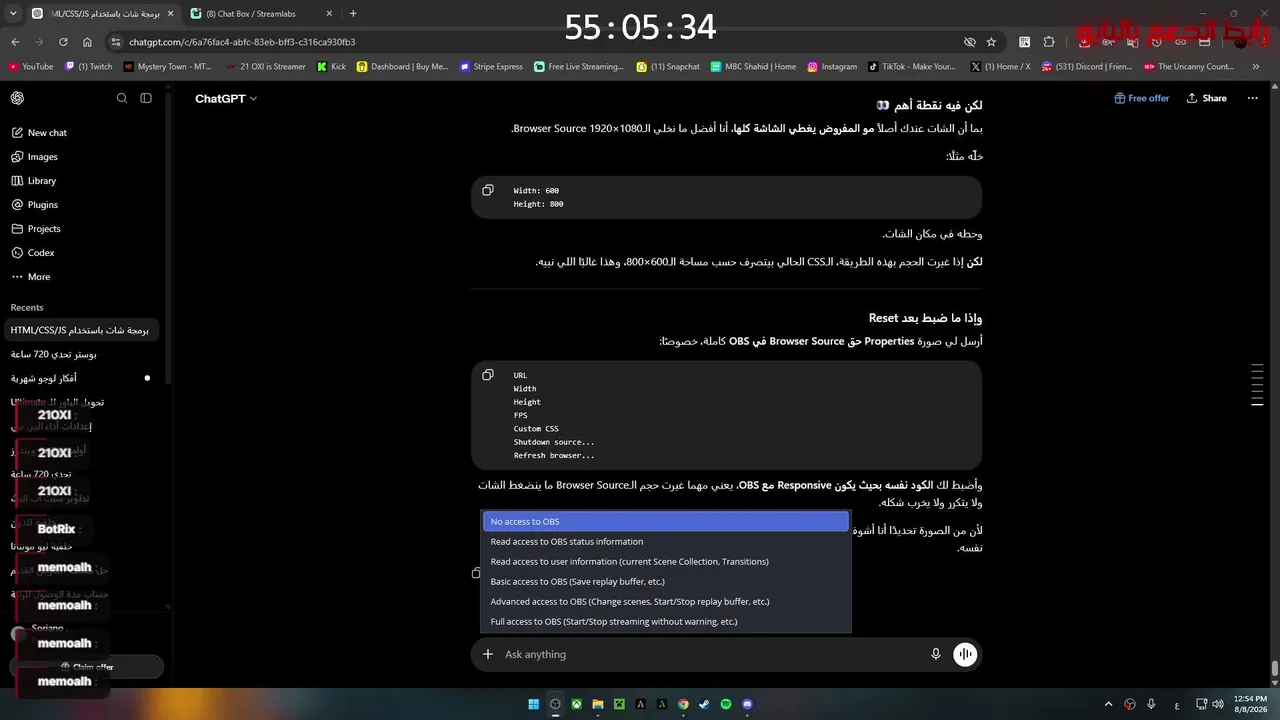Image resolution: width=1280 pixels, height=720 pixels.
Task: Expand the ChatGPT model selector dropdown
Action: 226,99
